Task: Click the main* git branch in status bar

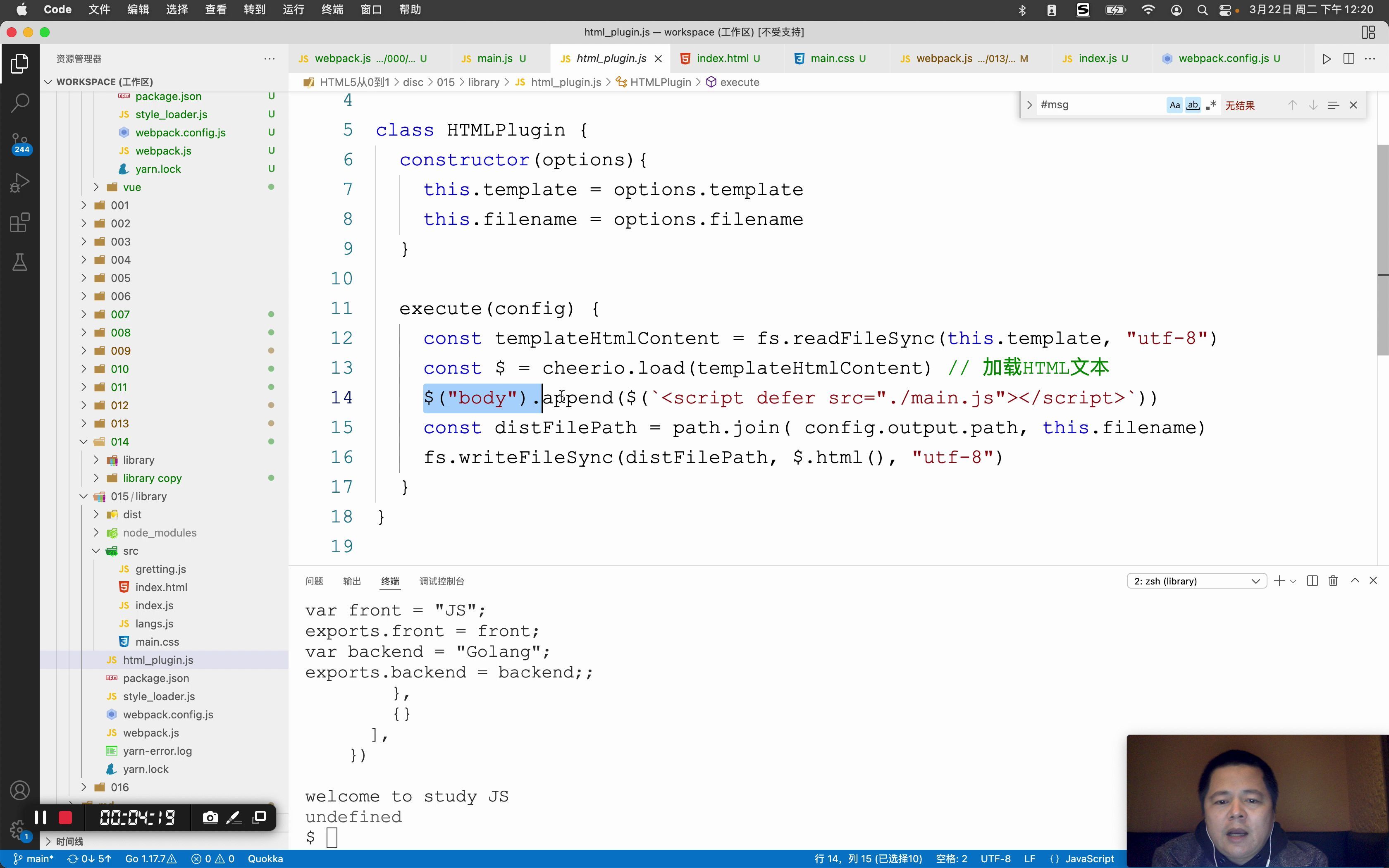Action: click(x=34, y=859)
